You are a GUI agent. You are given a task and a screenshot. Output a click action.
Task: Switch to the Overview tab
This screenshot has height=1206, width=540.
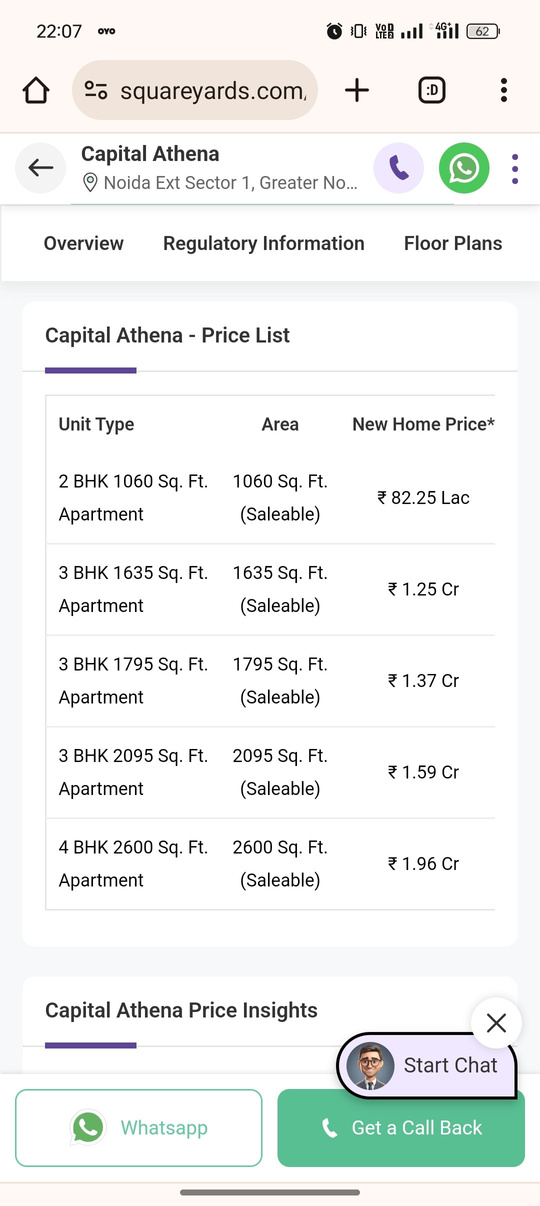84,243
